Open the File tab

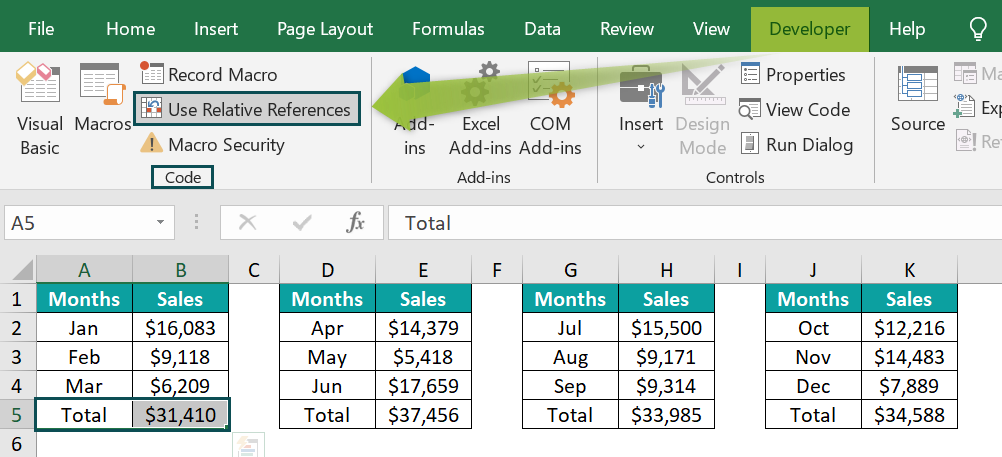42,29
